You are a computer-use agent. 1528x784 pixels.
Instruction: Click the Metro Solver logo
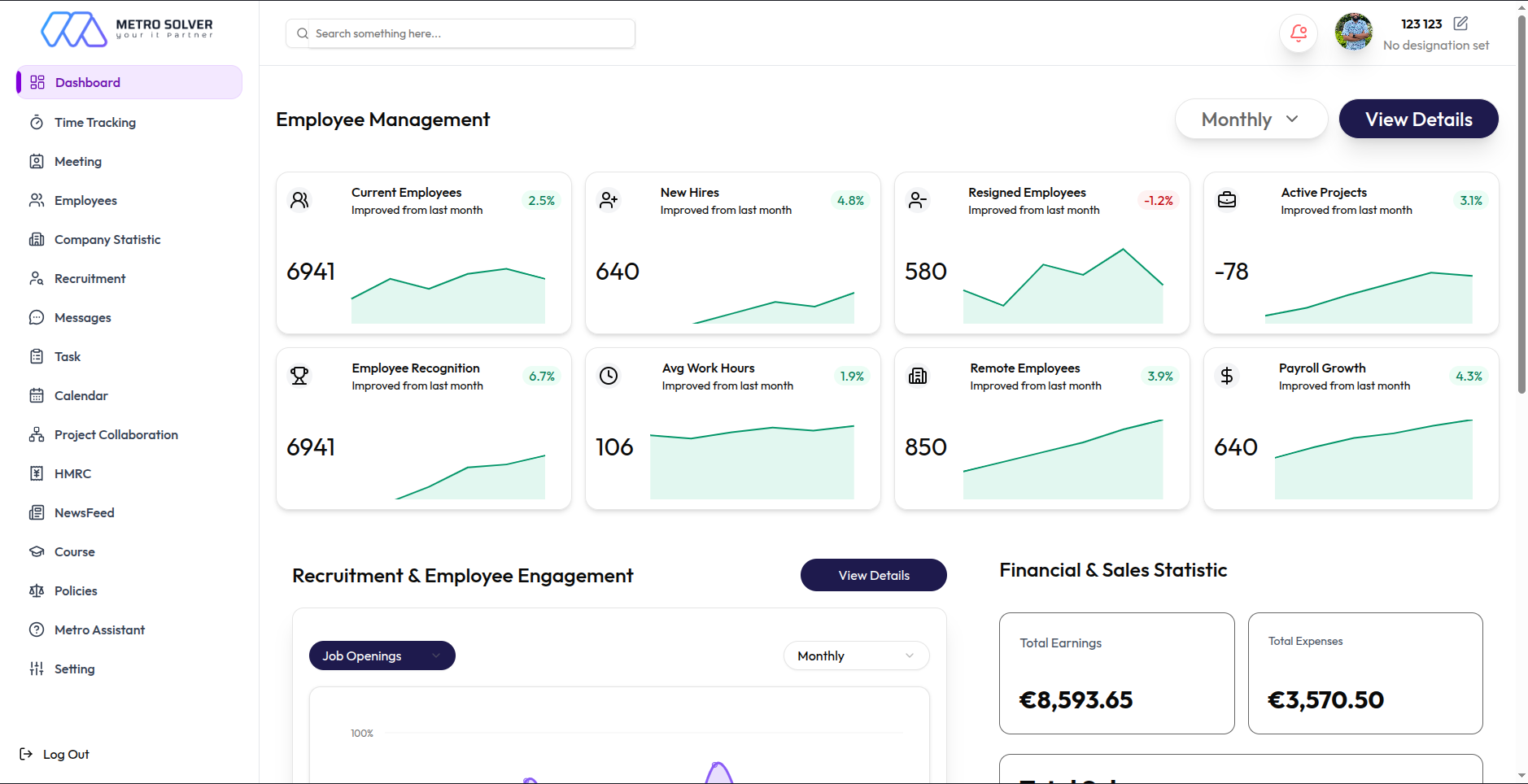(x=126, y=29)
